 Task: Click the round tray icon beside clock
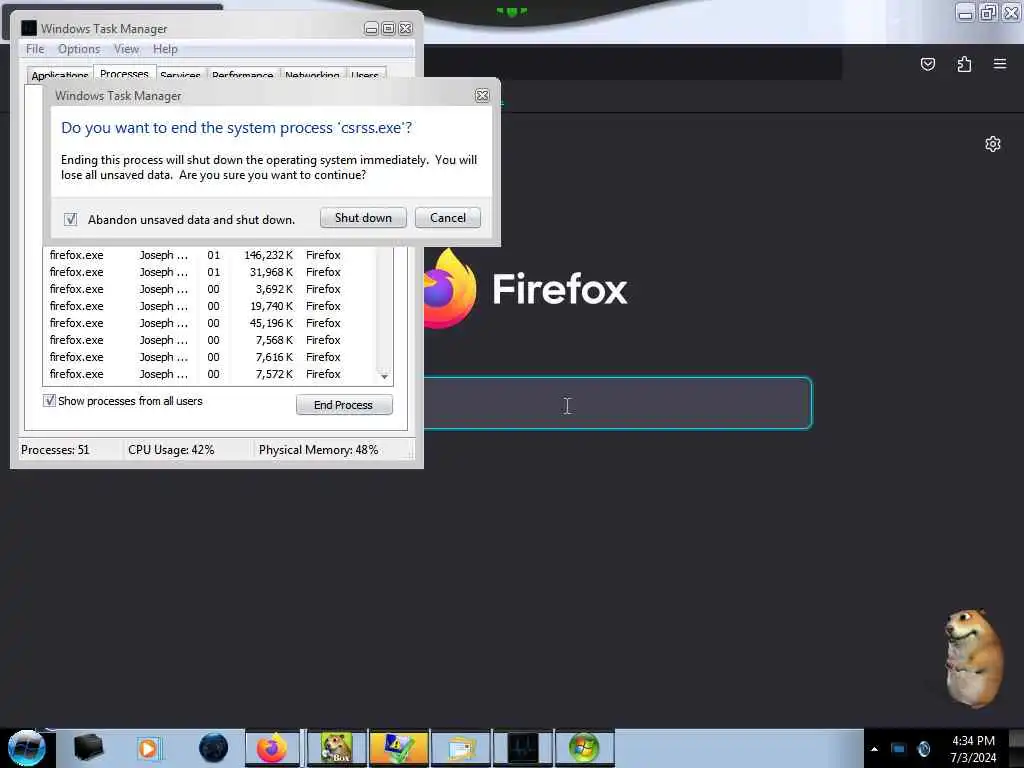point(923,749)
